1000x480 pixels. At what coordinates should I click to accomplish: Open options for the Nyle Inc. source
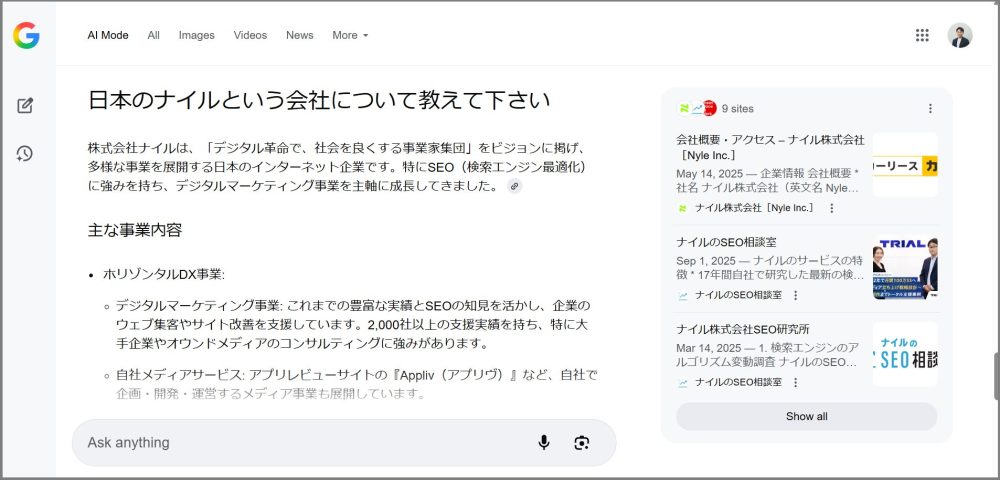pyautogui.click(x=831, y=208)
